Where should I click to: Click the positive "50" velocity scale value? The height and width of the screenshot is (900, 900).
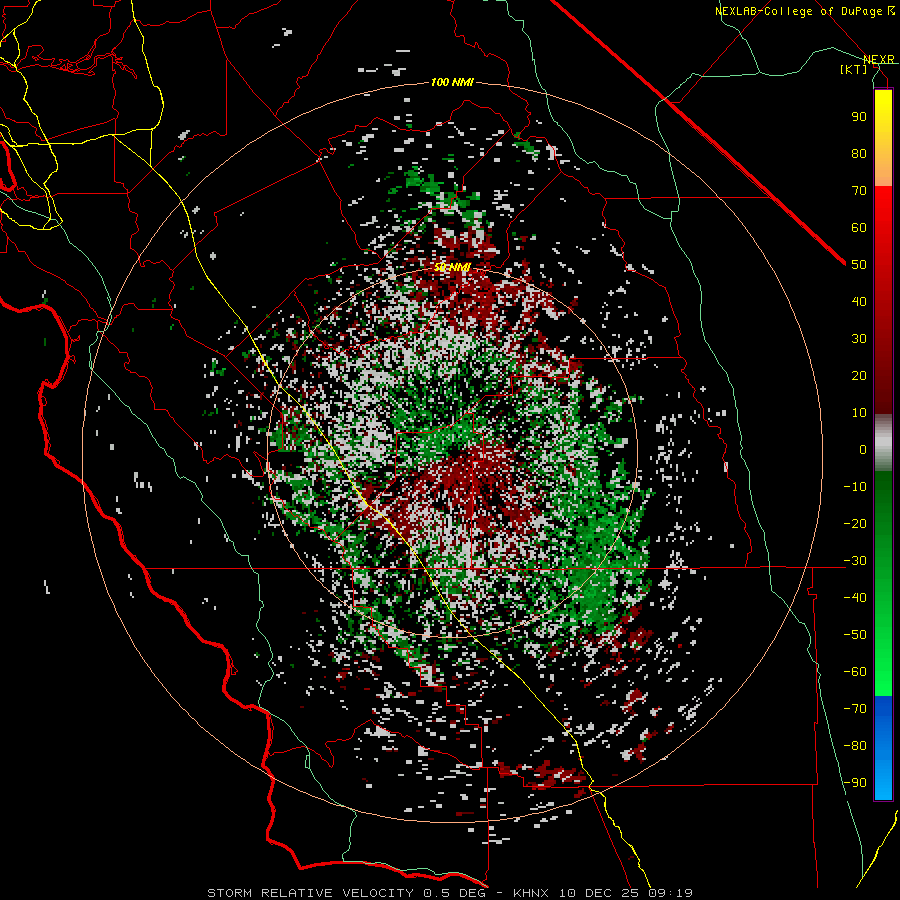coord(859,265)
